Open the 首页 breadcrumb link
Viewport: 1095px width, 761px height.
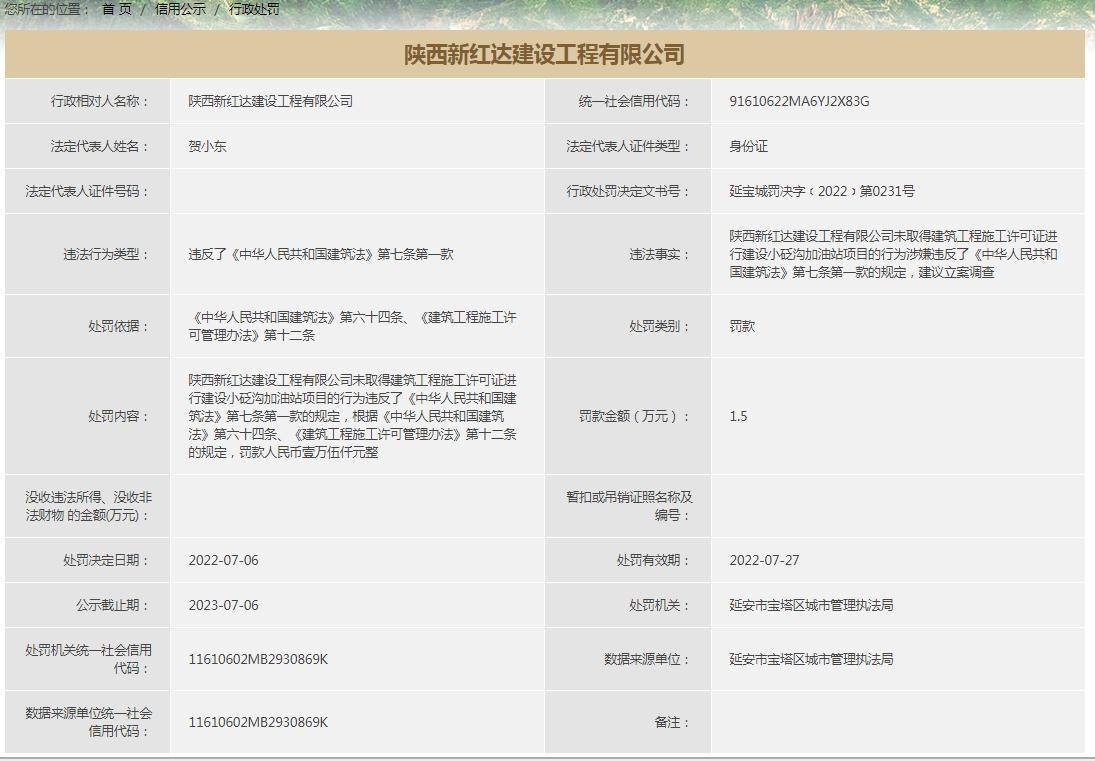tap(117, 9)
